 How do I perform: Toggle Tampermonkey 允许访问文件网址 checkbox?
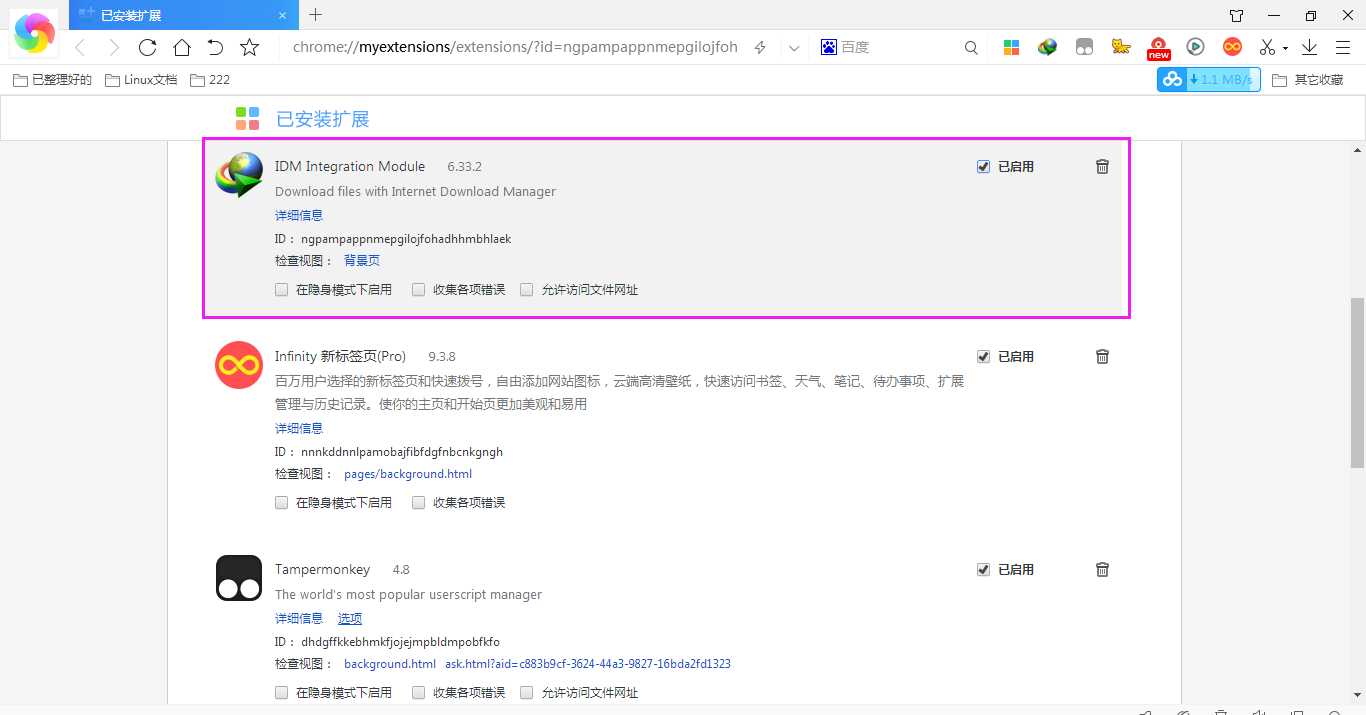(527, 693)
